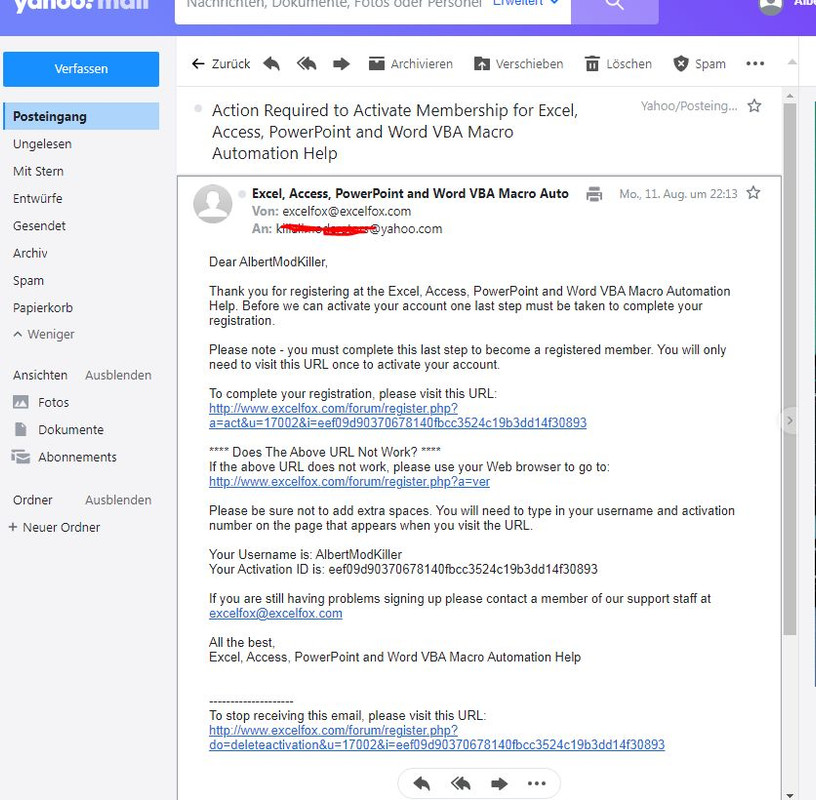Click the sender avatar icon
The height and width of the screenshot is (800, 816).
[212, 204]
